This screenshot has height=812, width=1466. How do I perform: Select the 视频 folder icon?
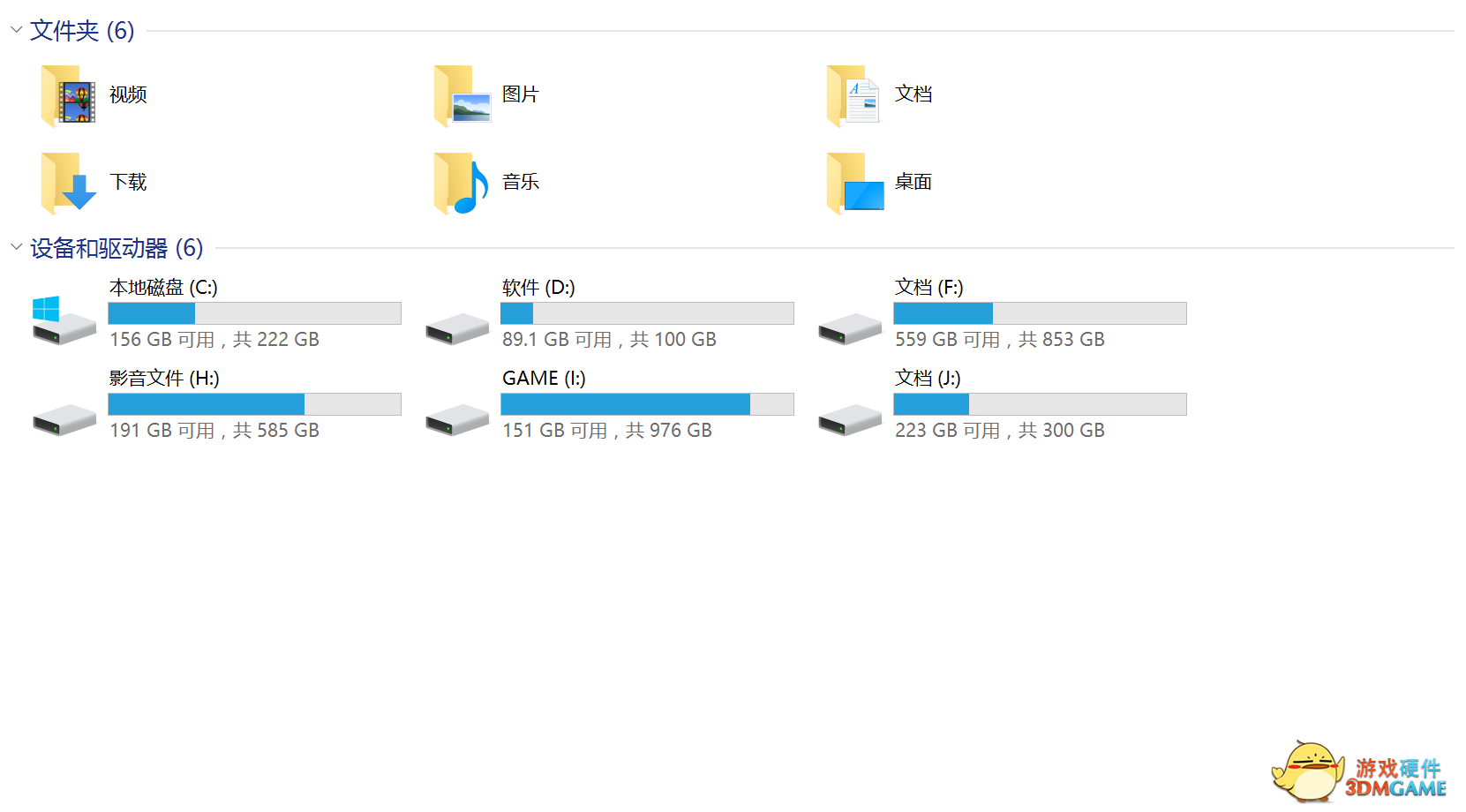[x=68, y=95]
